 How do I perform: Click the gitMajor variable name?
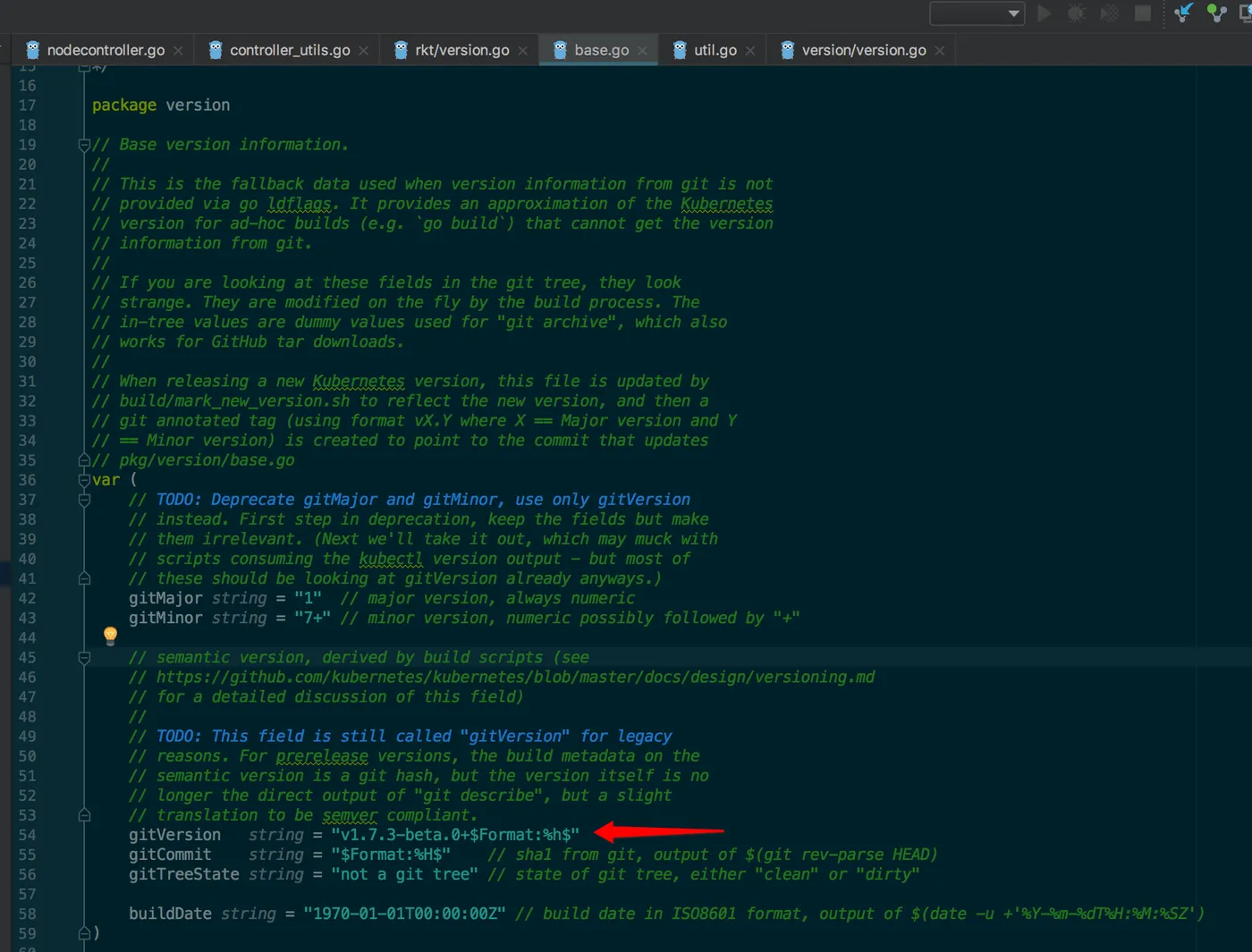coord(165,598)
